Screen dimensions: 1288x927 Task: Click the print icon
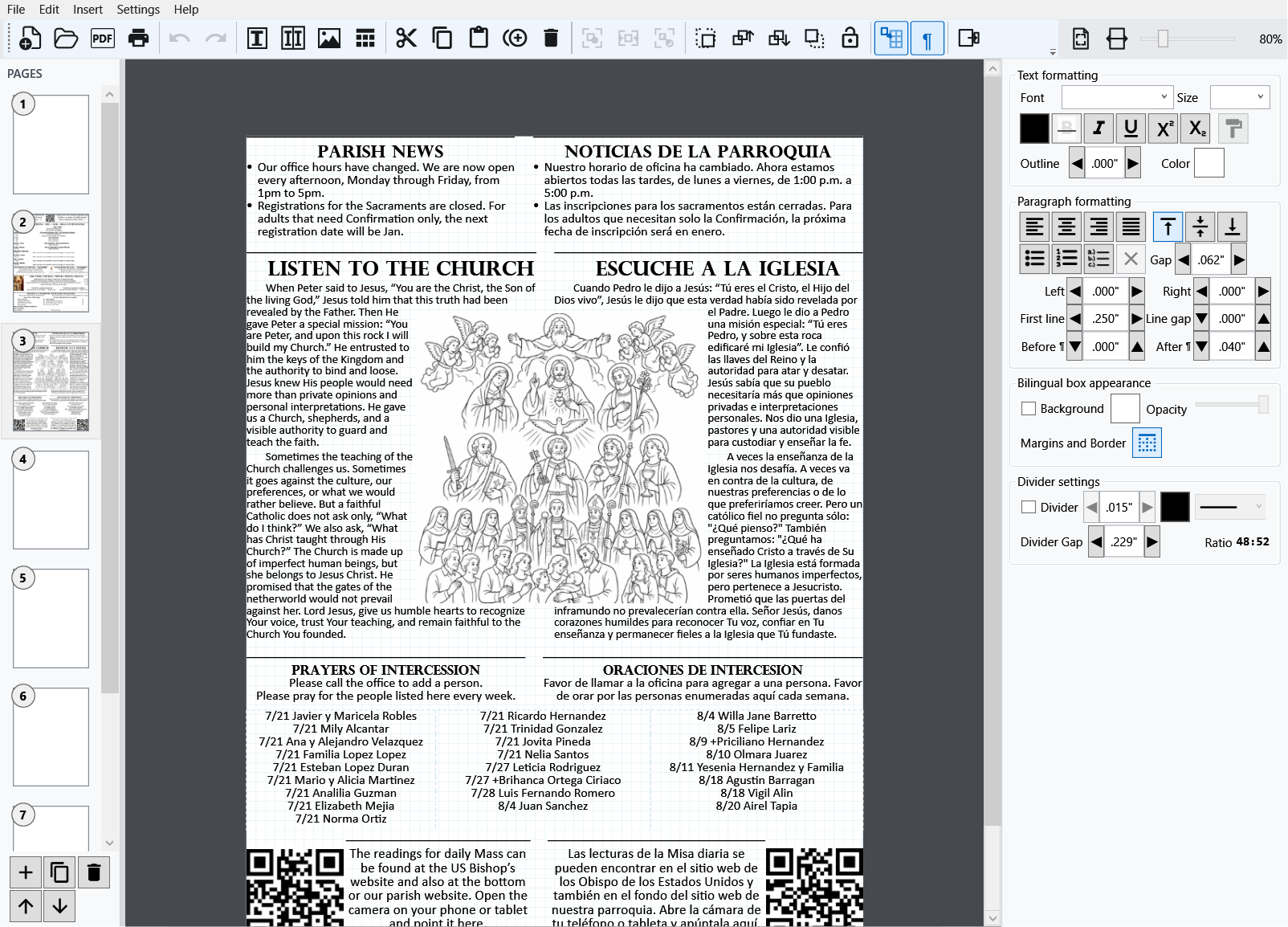138,38
